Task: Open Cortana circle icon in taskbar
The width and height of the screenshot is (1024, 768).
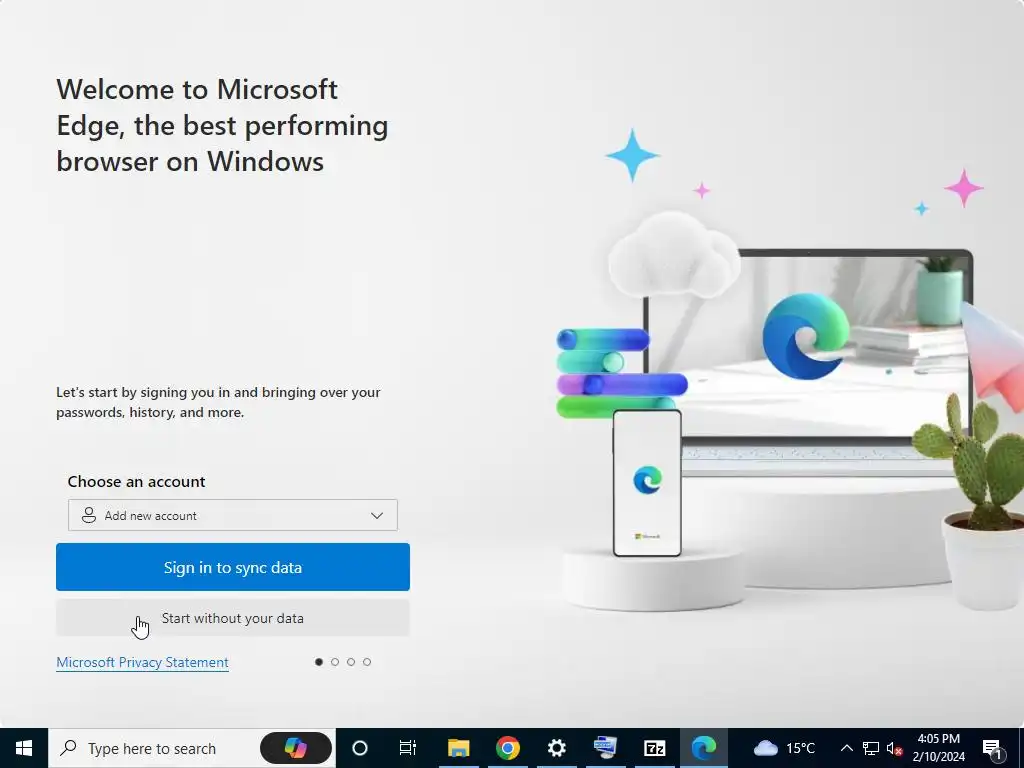Action: coord(360,748)
